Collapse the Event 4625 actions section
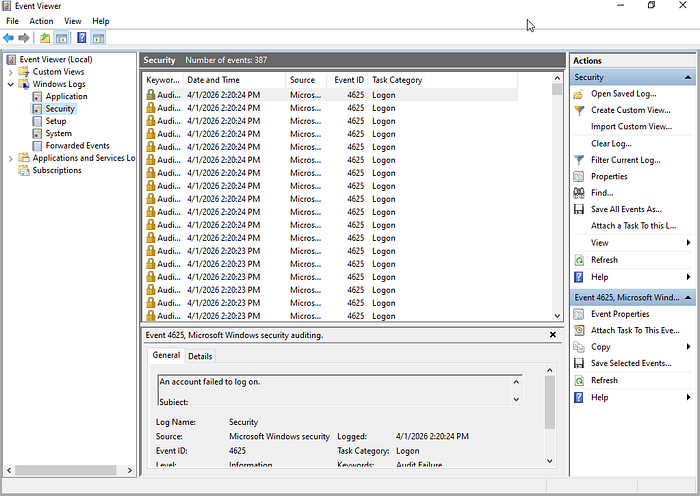The height and width of the screenshot is (496, 700). pos(688,297)
